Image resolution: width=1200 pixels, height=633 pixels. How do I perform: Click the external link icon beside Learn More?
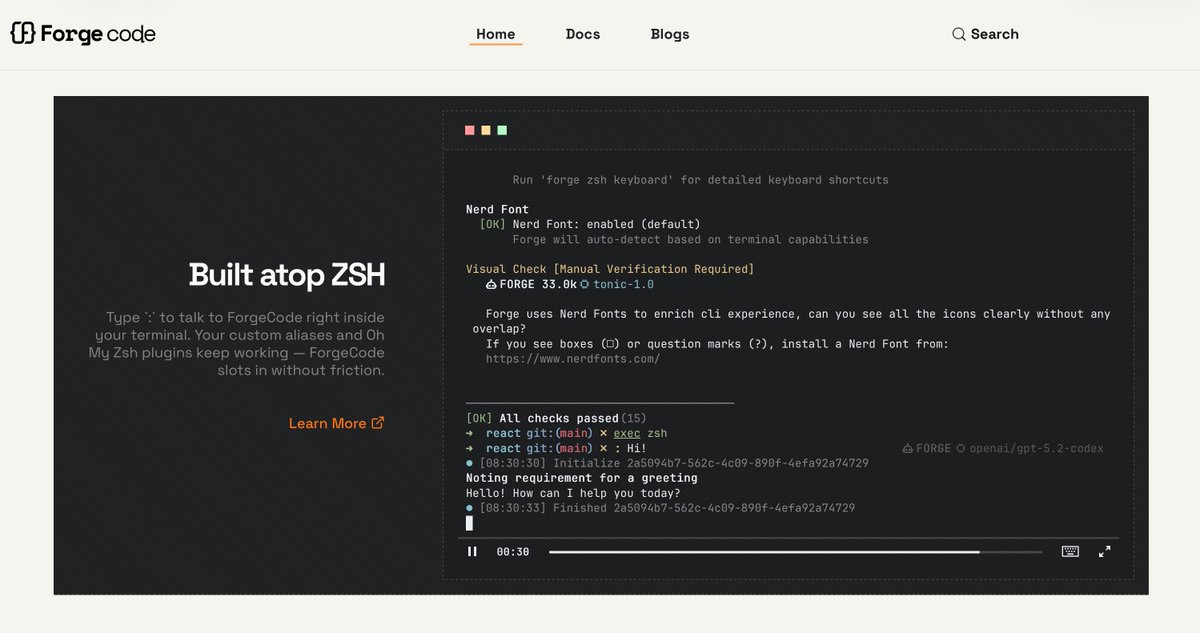378,423
